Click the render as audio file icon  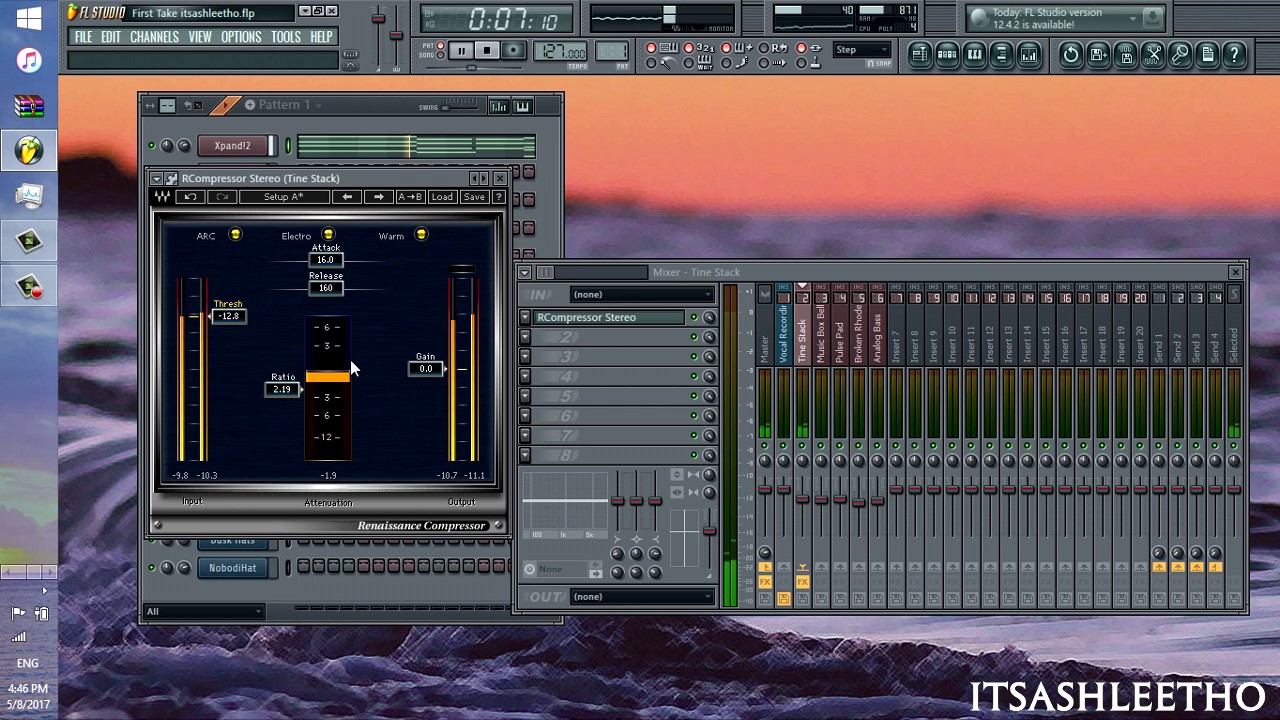click(1126, 55)
